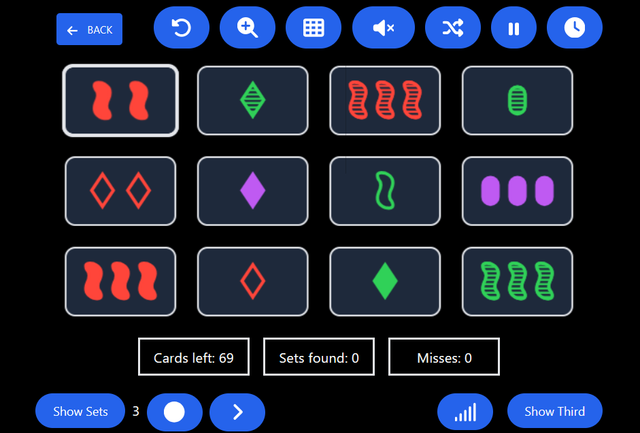Select the three solid purple ovals card
The image size is (640, 433).
[x=517, y=191]
